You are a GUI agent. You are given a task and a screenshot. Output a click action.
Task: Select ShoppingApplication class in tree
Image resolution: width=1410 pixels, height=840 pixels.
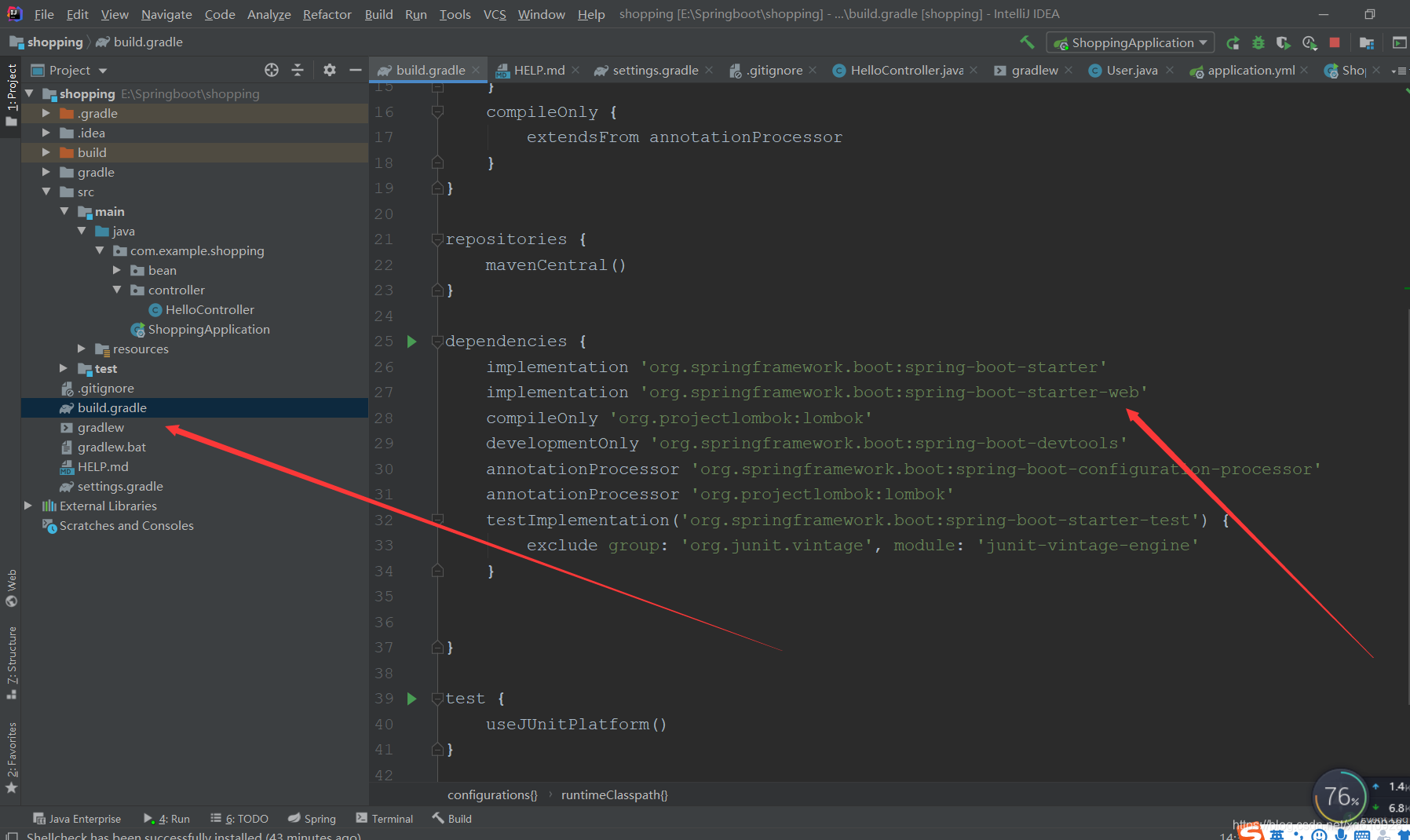[209, 329]
